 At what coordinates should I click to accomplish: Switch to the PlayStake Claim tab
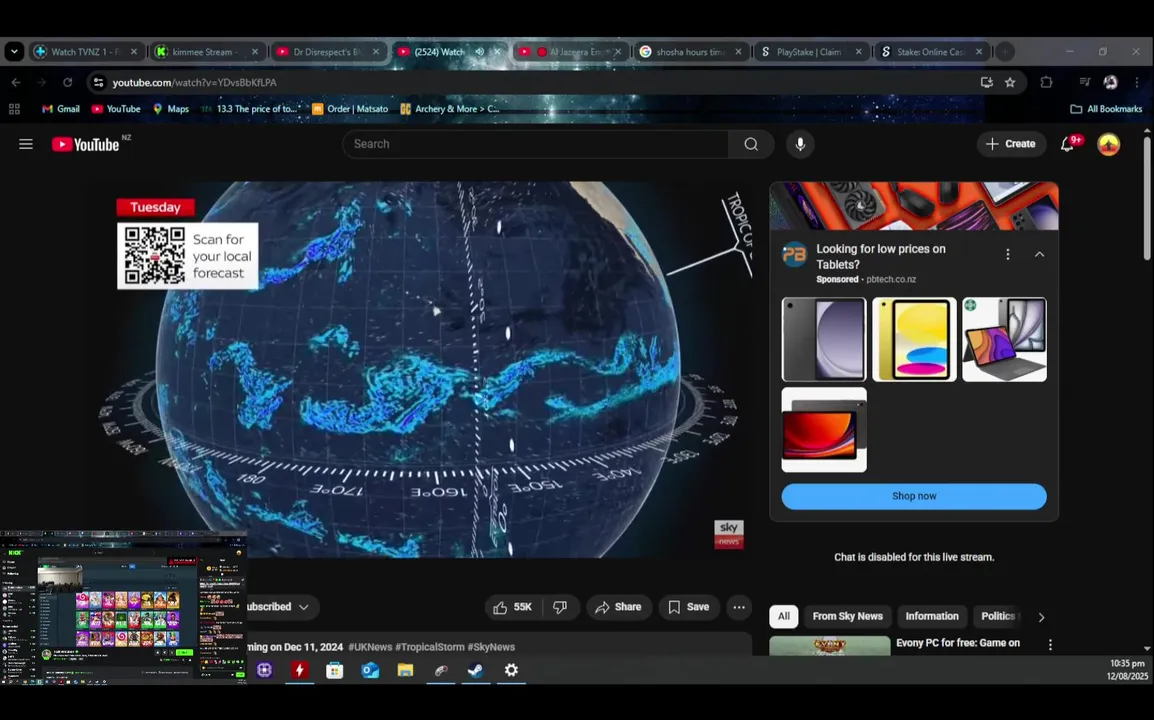(x=810, y=52)
